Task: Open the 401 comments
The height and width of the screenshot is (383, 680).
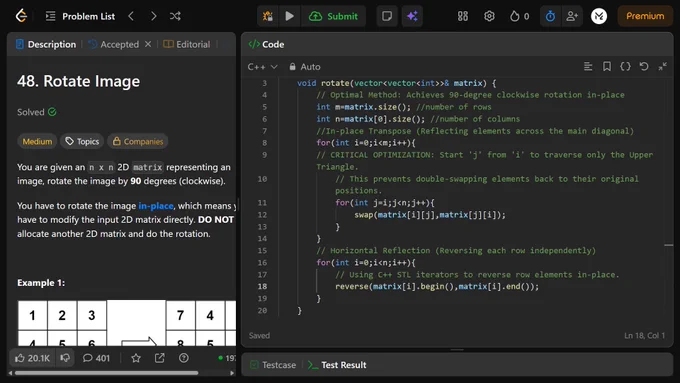Action: pyautogui.click(x=96, y=358)
